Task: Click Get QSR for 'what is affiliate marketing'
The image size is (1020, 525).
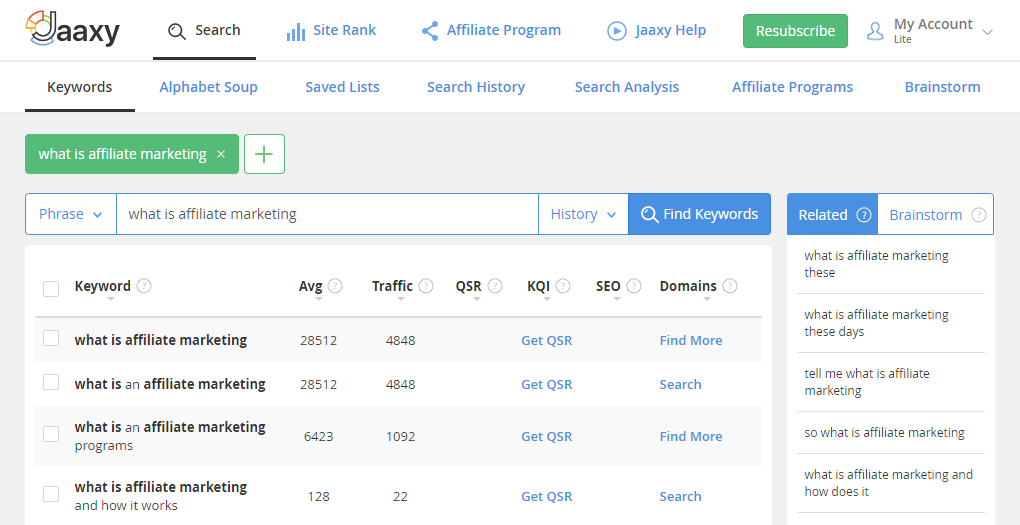Action: click(546, 340)
